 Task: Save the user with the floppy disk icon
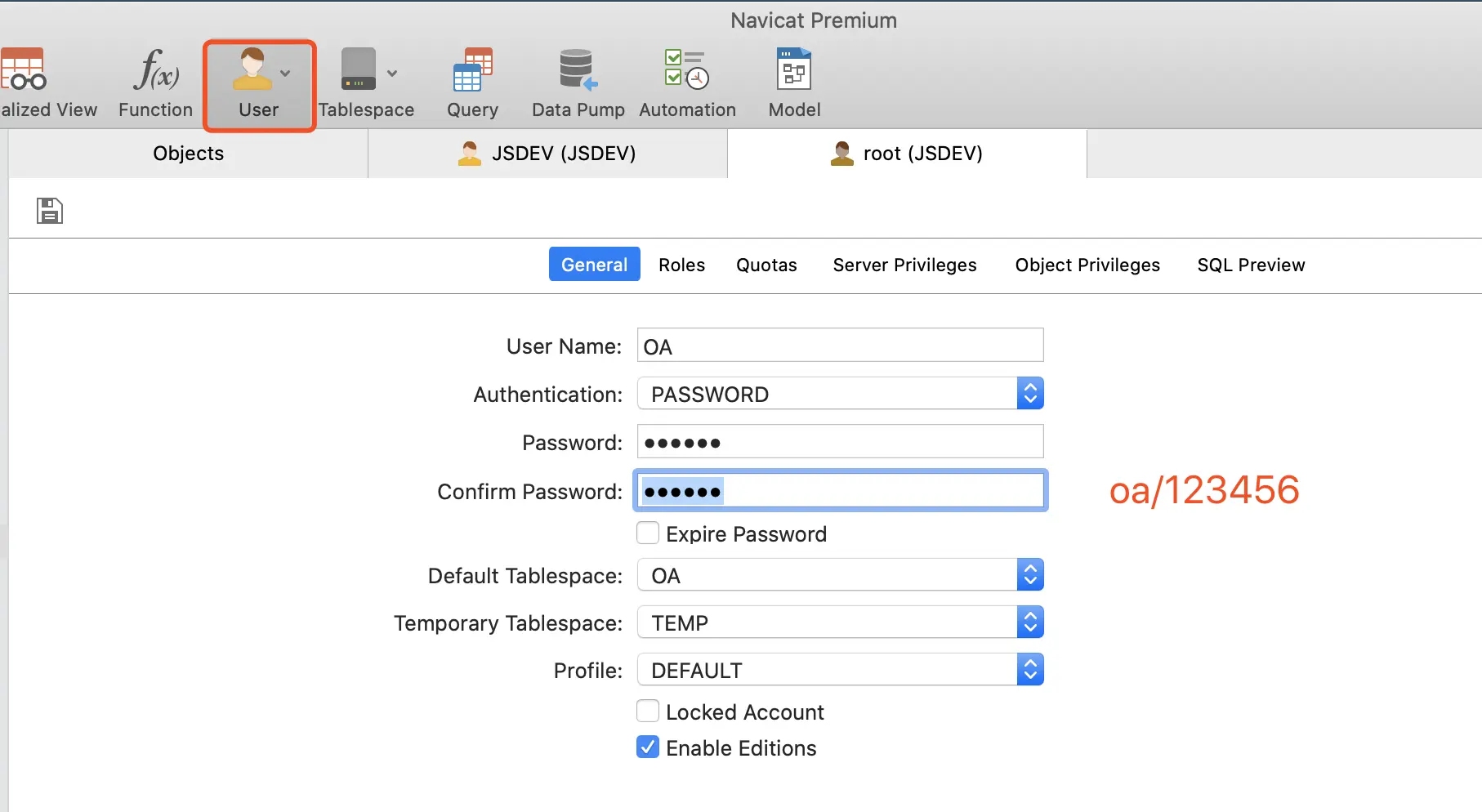49,211
